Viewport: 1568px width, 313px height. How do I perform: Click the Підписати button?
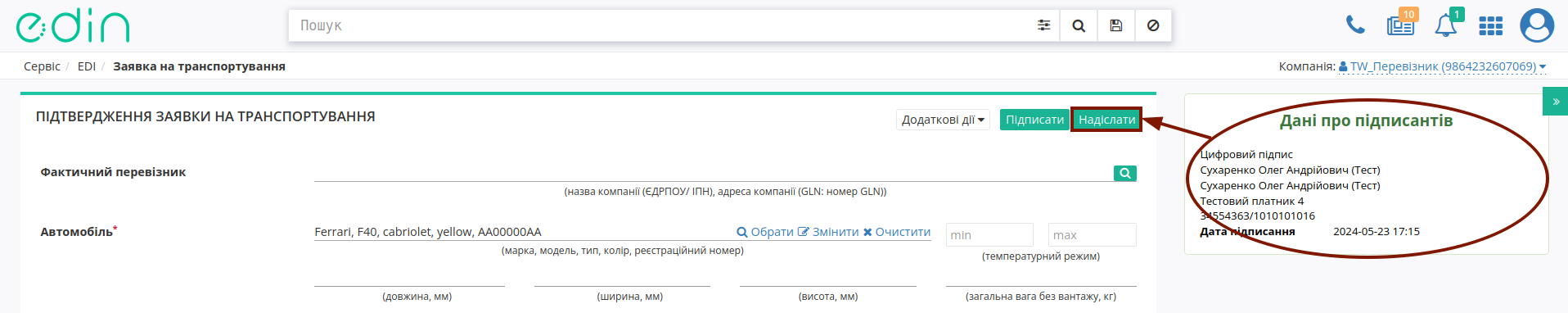pyautogui.click(x=1034, y=120)
